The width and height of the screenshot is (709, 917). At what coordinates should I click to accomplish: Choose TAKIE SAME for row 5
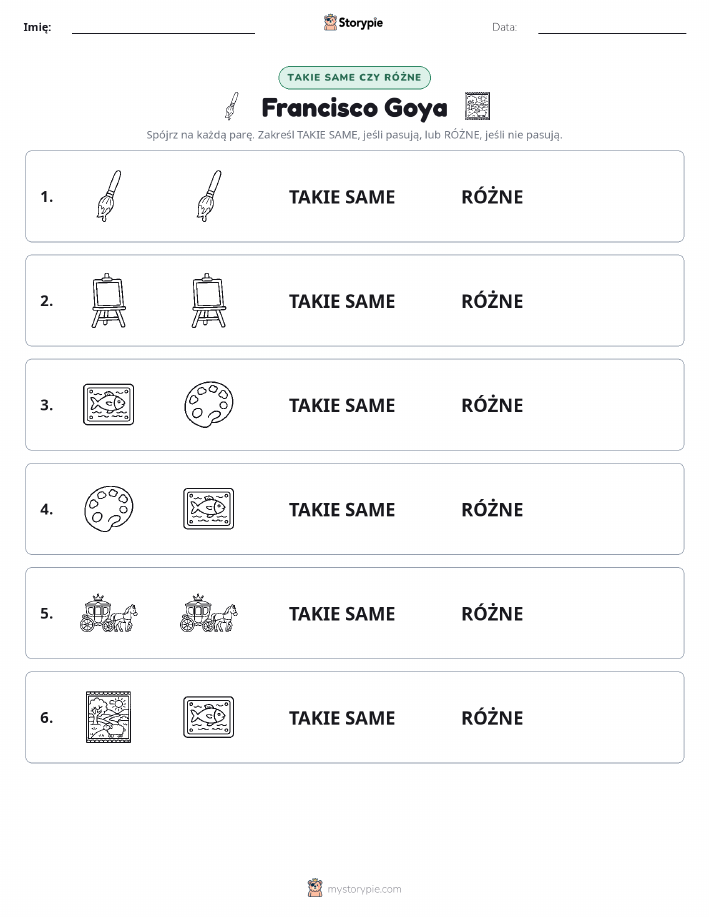[342, 613]
